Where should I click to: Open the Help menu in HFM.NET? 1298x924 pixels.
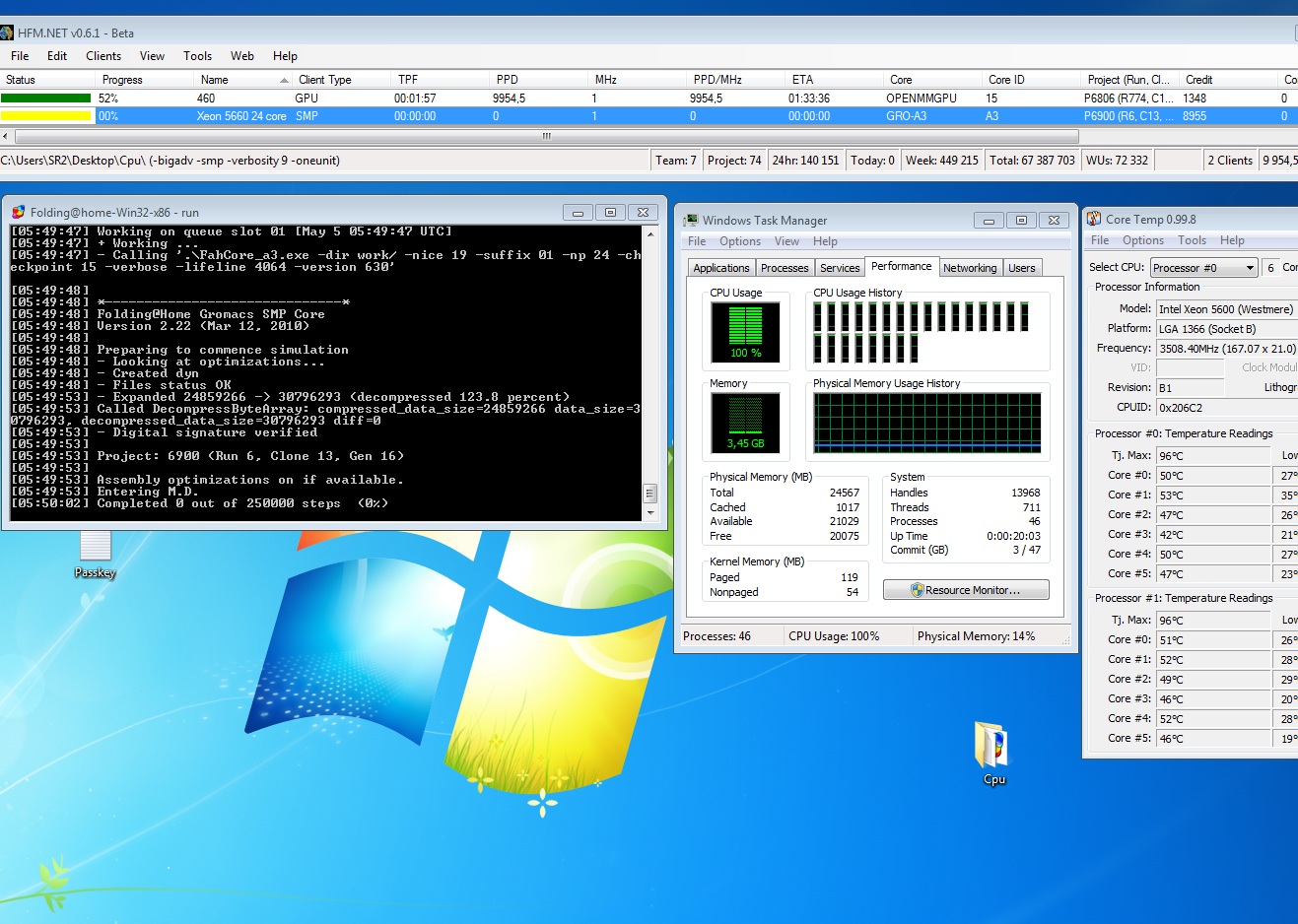point(285,56)
